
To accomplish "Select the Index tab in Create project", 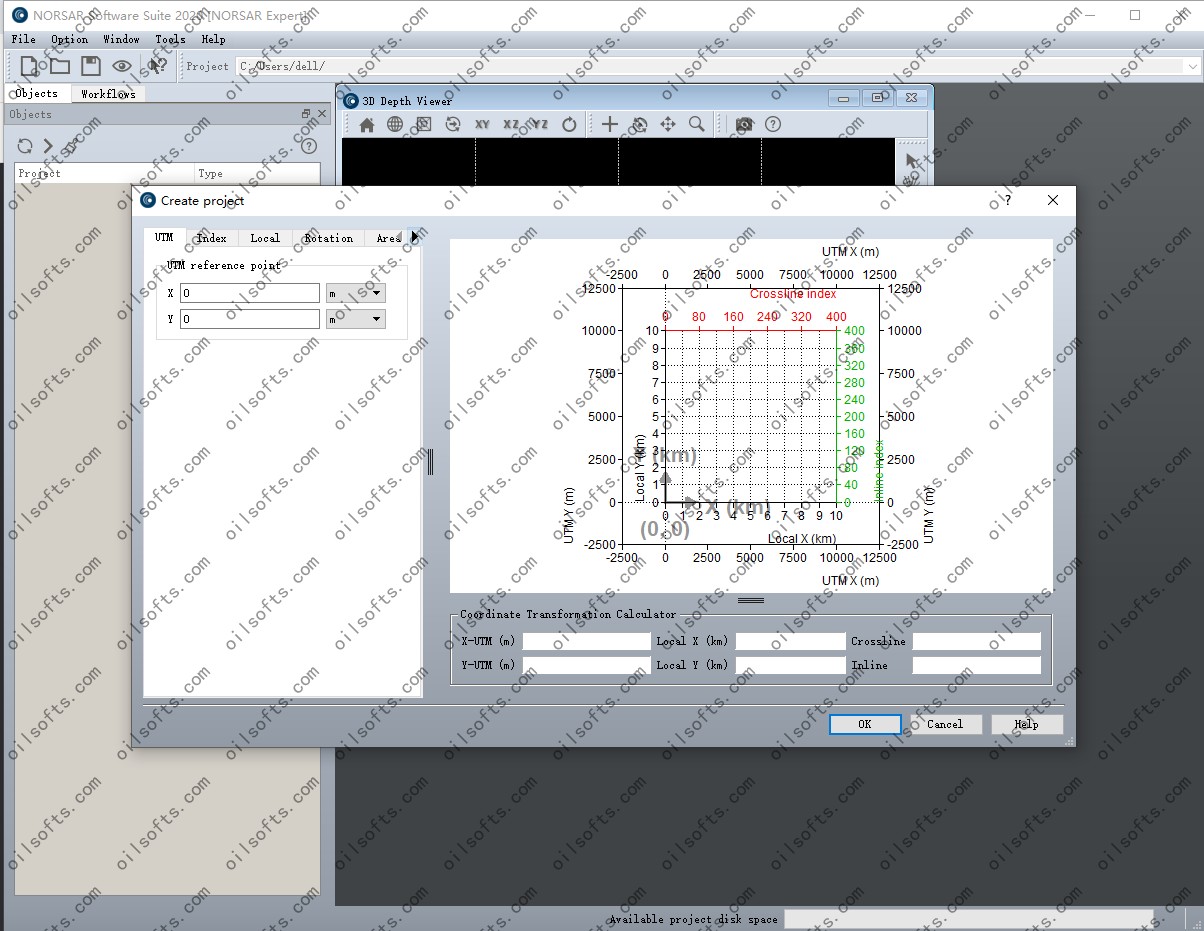I will pyautogui.click(x=212, y=238).
